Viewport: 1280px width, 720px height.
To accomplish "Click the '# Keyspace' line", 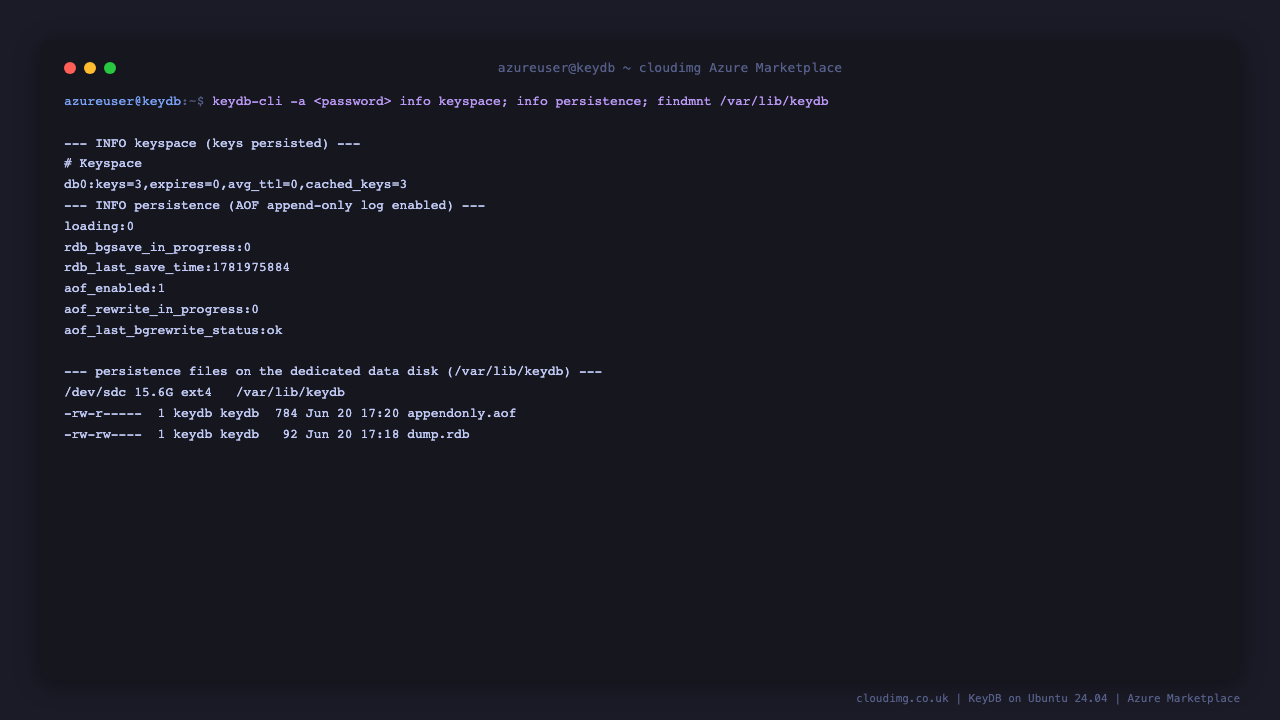I will point(103,164).
